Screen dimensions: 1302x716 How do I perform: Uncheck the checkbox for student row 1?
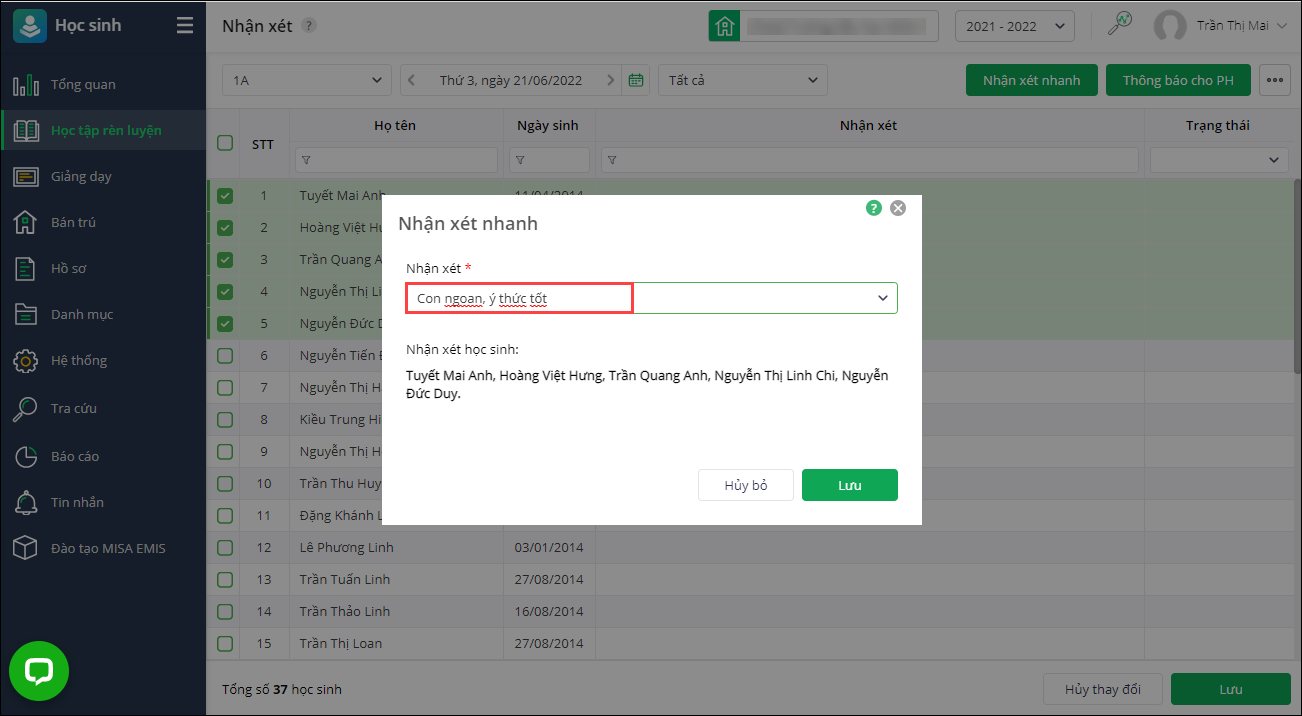point(225,196)
